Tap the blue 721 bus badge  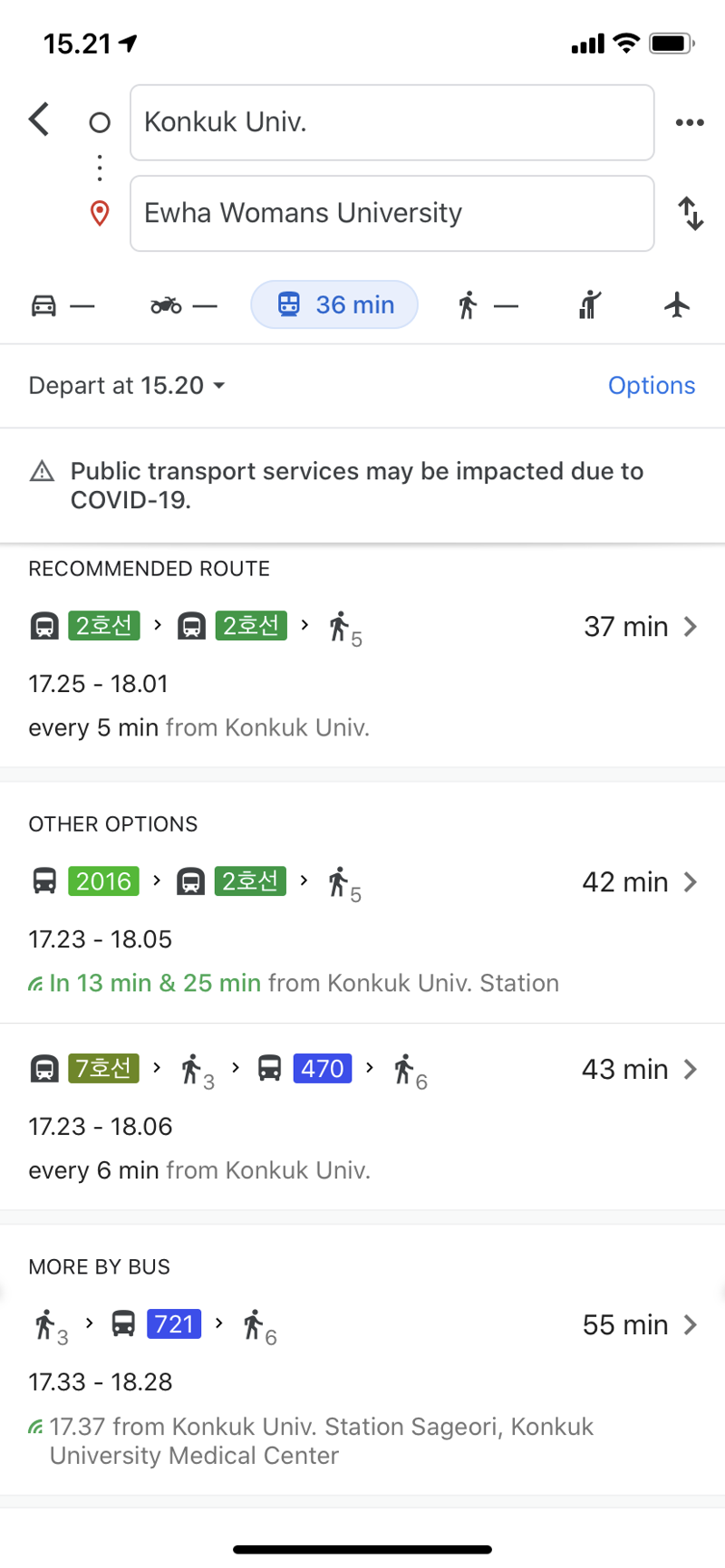tap(174, 1324)
